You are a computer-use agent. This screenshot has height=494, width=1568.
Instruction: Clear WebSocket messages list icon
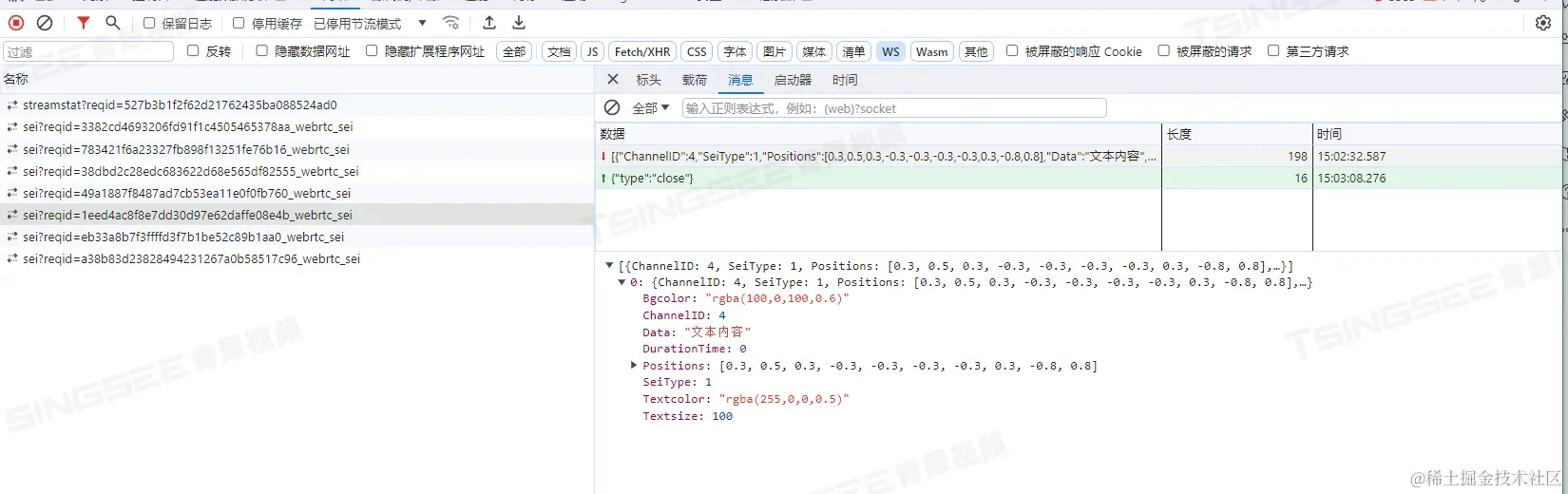(612, 108)
